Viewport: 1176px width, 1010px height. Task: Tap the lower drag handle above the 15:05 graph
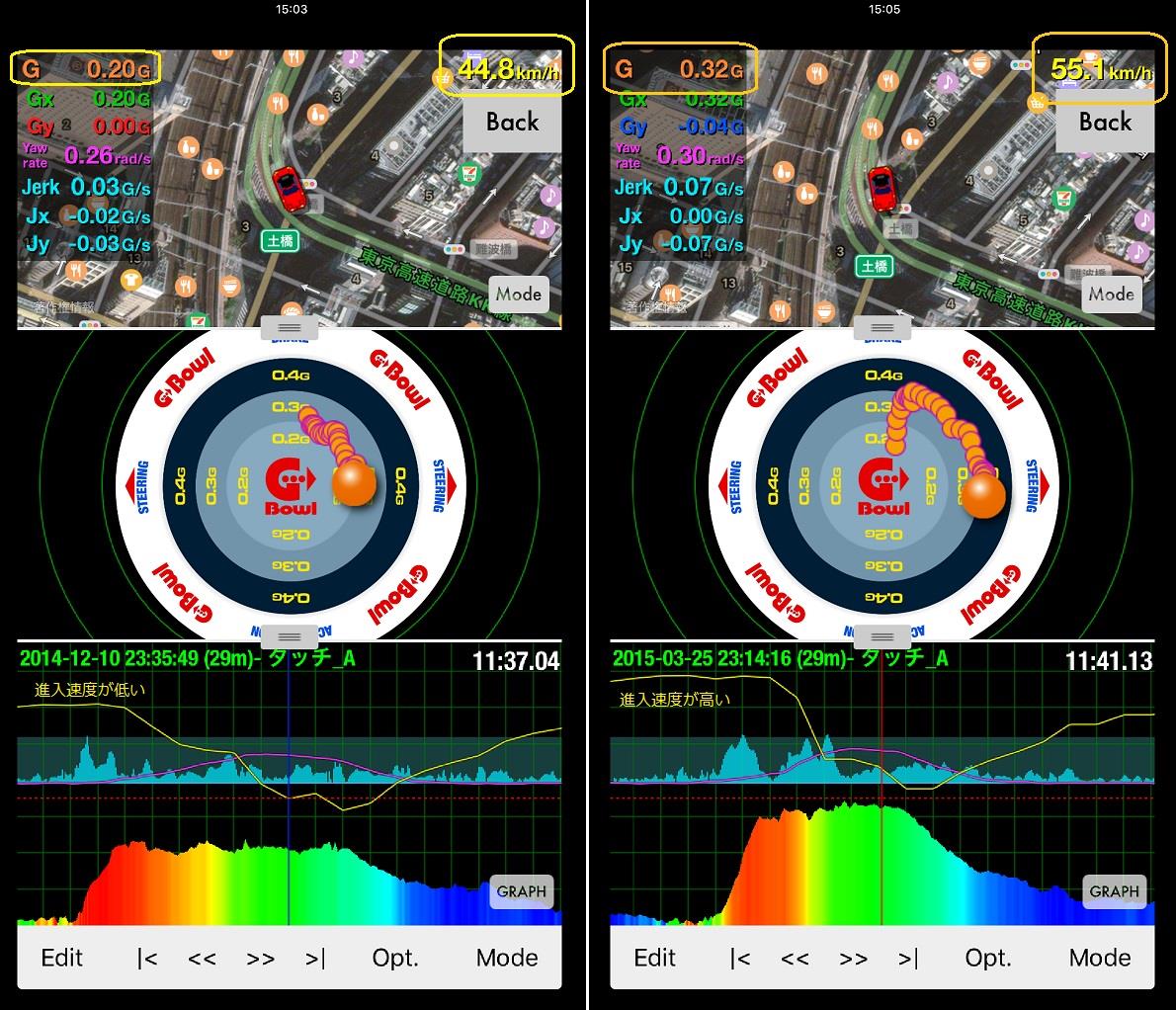(882, 637)
